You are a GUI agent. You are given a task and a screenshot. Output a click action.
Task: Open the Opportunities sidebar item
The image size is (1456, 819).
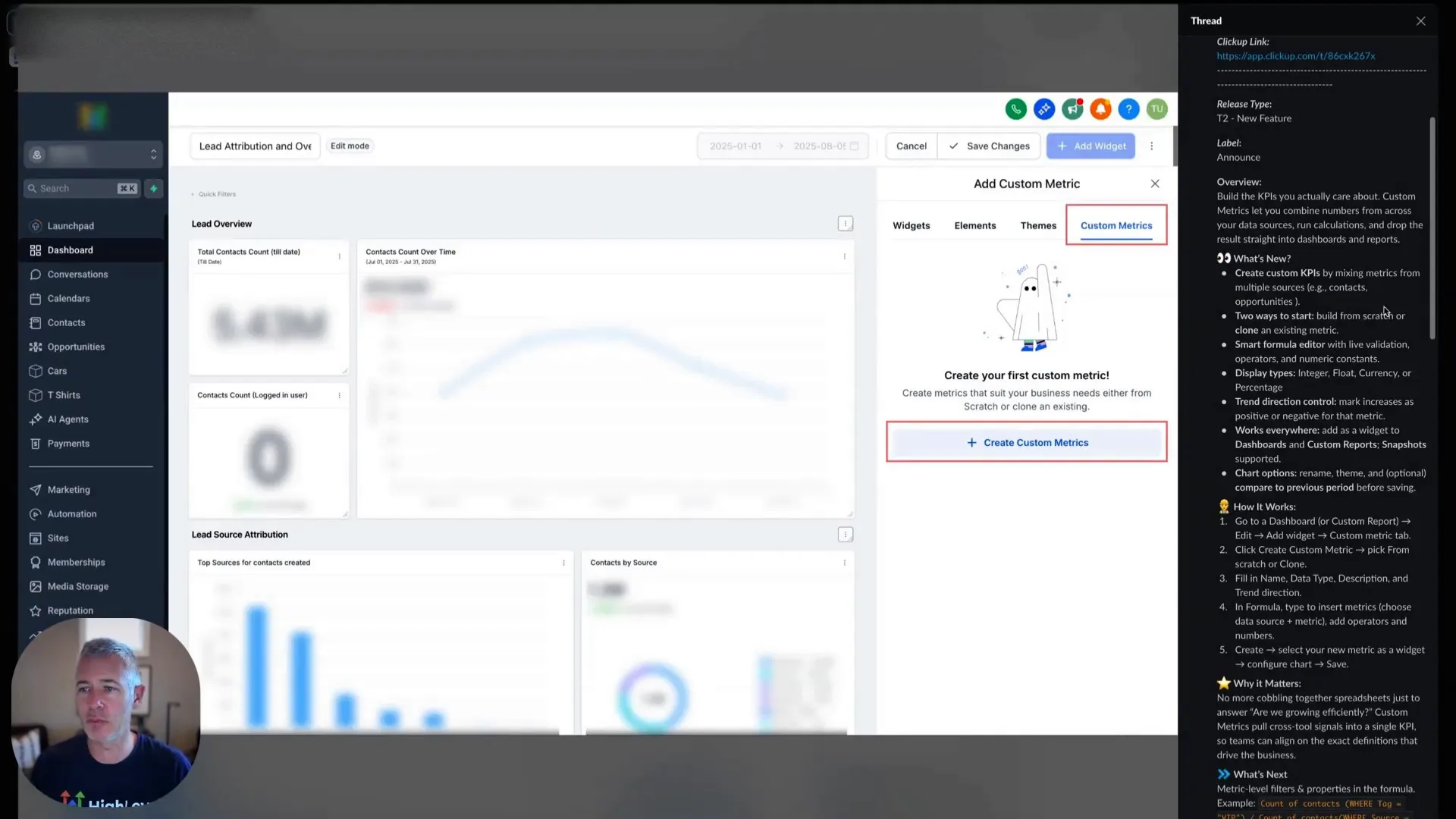tap(75, 347)
